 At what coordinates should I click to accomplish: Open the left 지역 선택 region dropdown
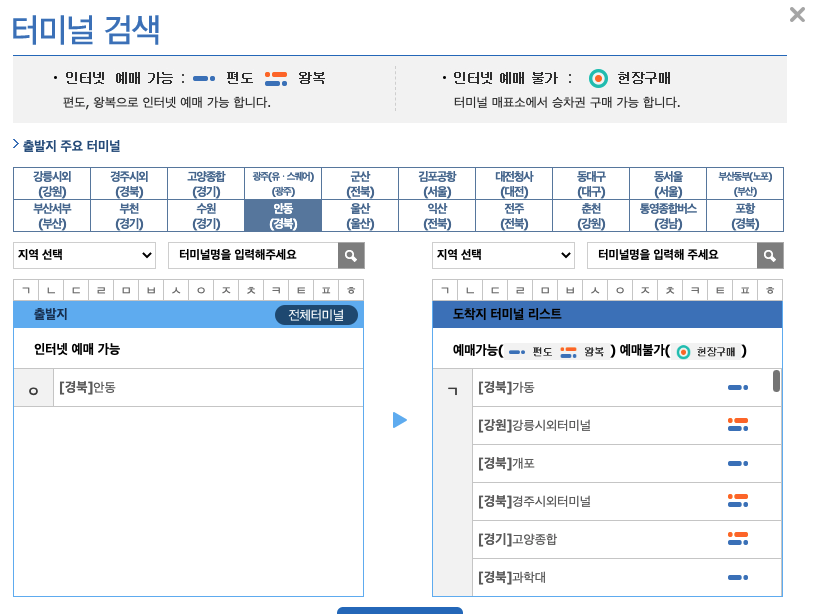84,255
